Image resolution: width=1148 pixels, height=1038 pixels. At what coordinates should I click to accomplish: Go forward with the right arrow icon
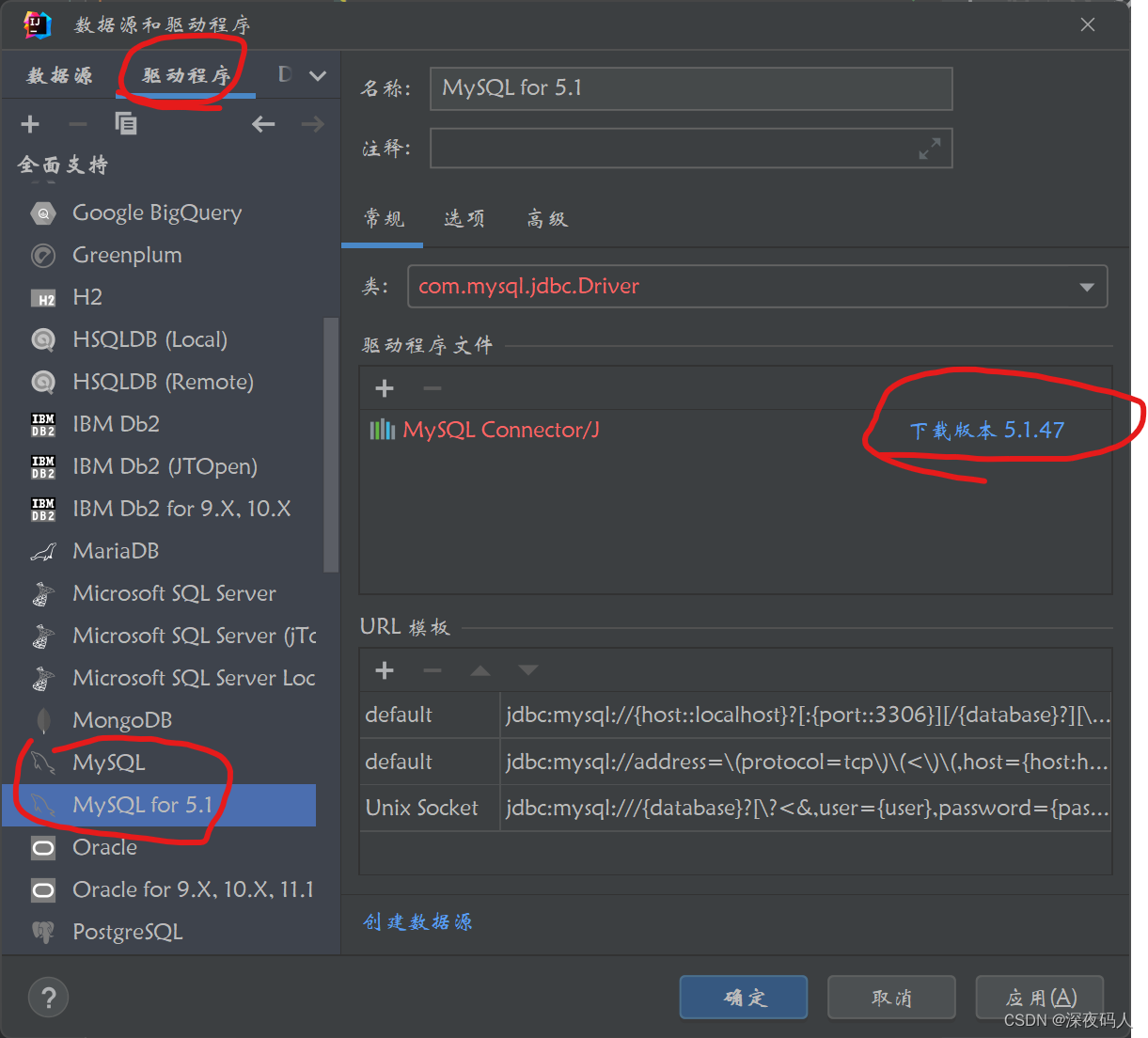click(313, 124)
